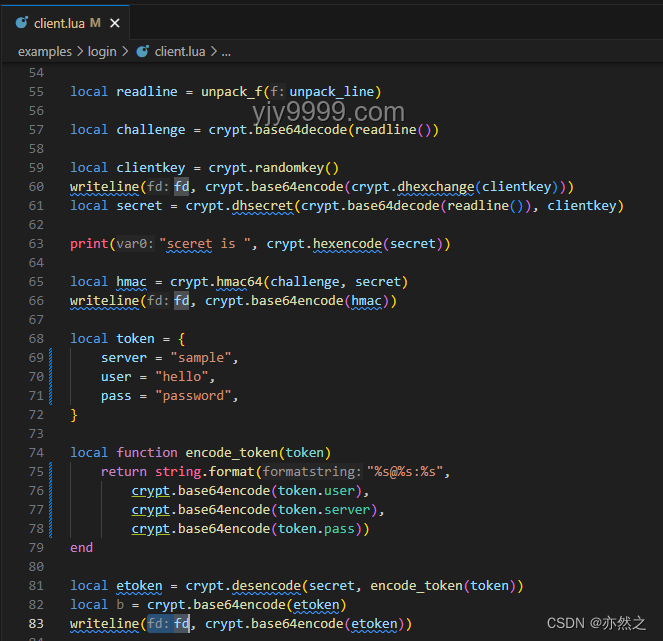The height and width of the screenshot is (641, 663).
Task: Click line number 68 in gutter
Action: (x=36, y=339)
